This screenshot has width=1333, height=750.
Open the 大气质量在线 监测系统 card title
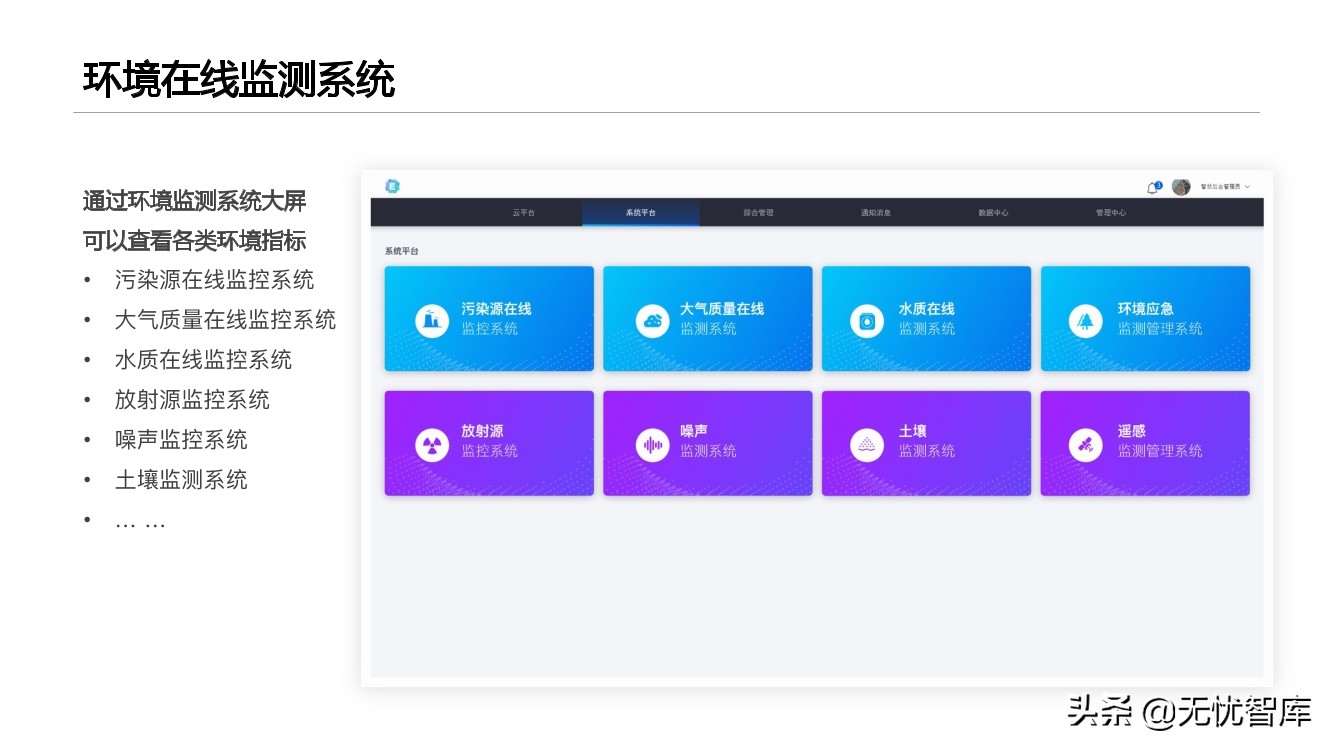click(x=722, y=319)
